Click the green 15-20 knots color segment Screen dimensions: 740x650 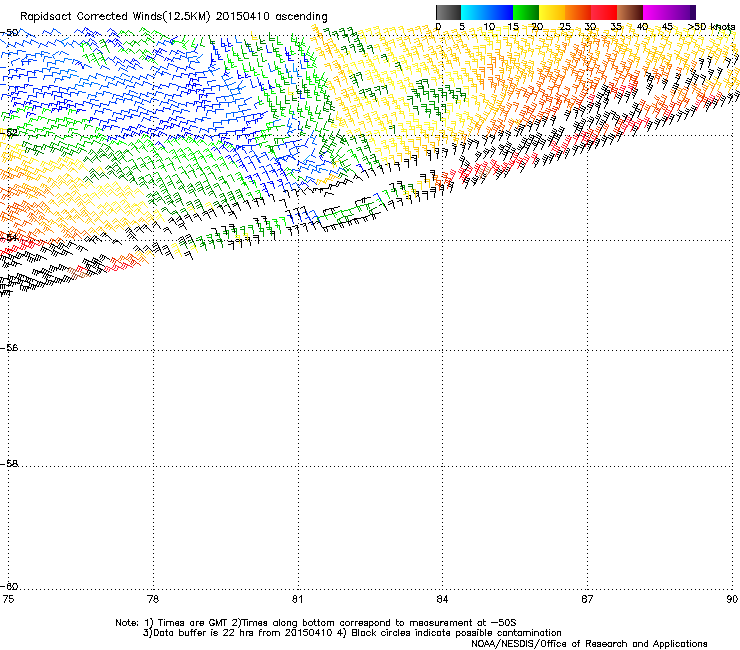point(526,12)
